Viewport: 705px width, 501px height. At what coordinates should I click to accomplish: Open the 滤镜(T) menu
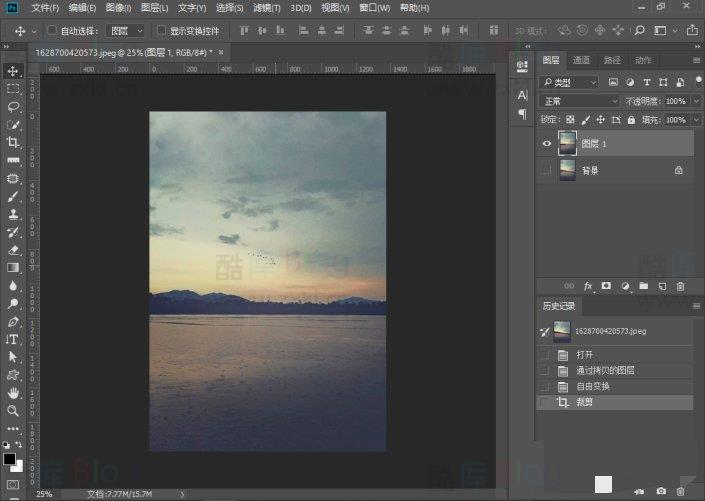tap(265, 8)
